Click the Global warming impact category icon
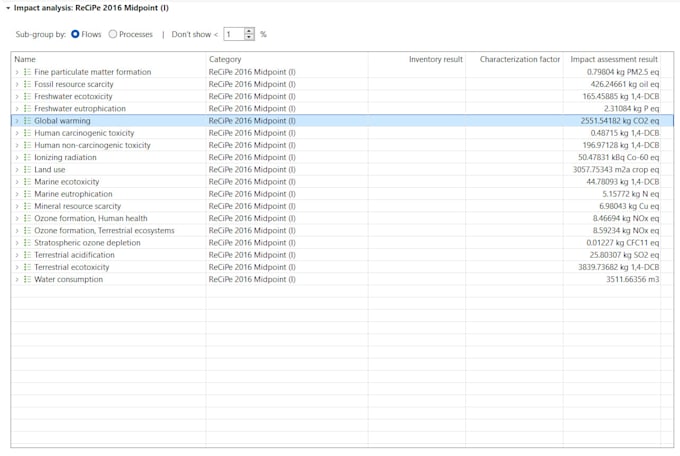This screenshot has width=680, height=456. (27, 121)
